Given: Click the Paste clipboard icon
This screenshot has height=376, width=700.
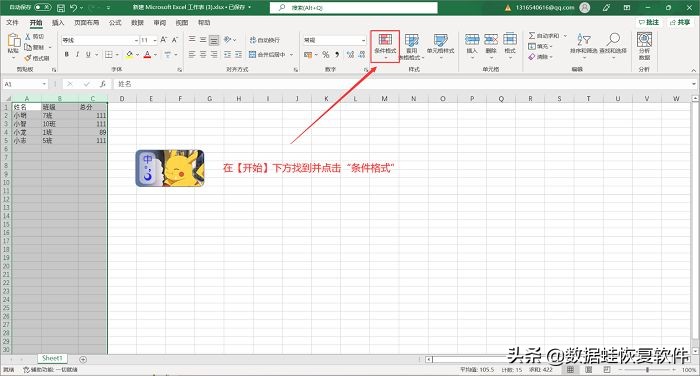Looking at the screenshot, I should 14,40.
